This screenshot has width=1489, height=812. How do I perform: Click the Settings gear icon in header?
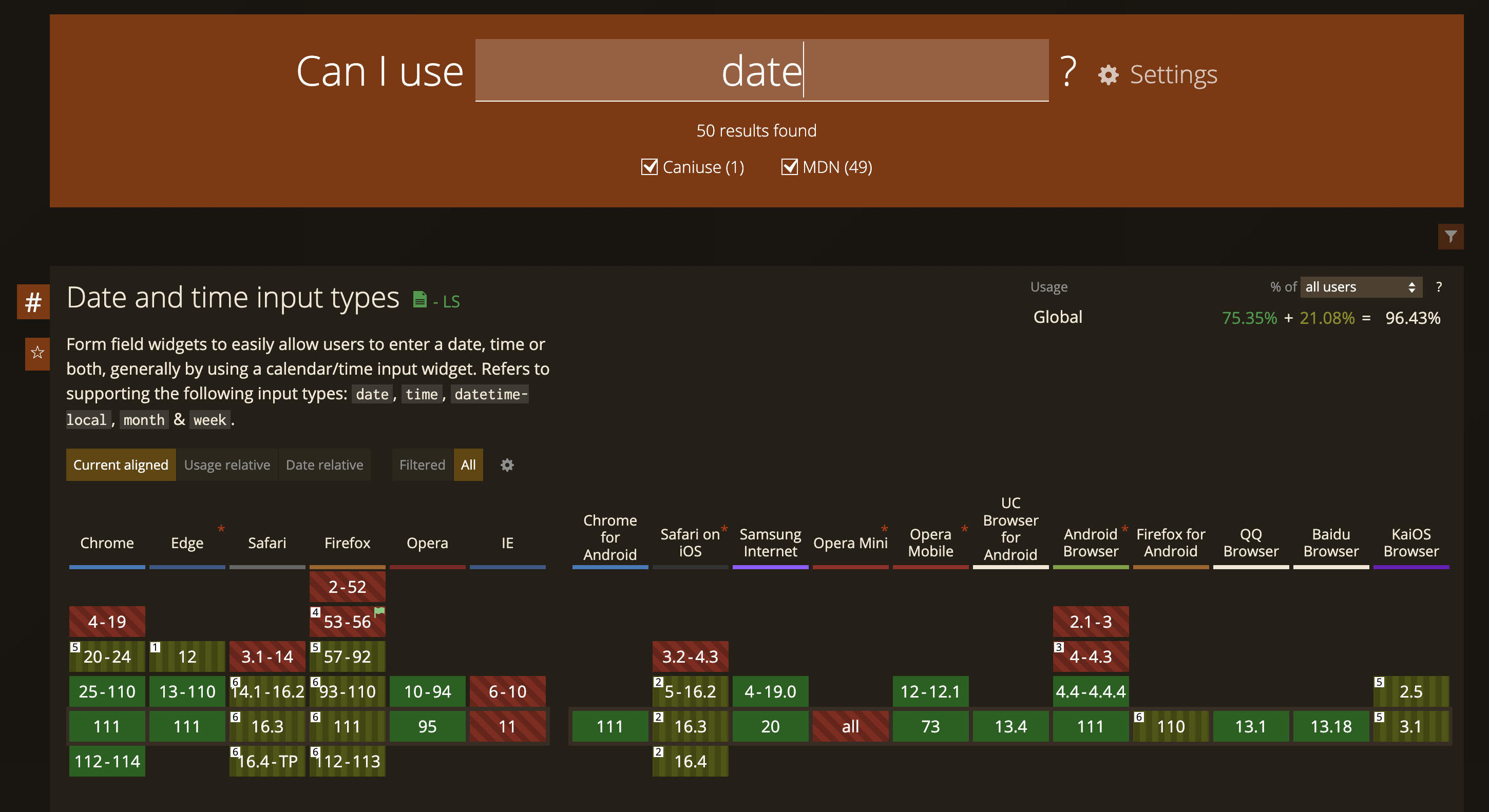click(1108, 74)
